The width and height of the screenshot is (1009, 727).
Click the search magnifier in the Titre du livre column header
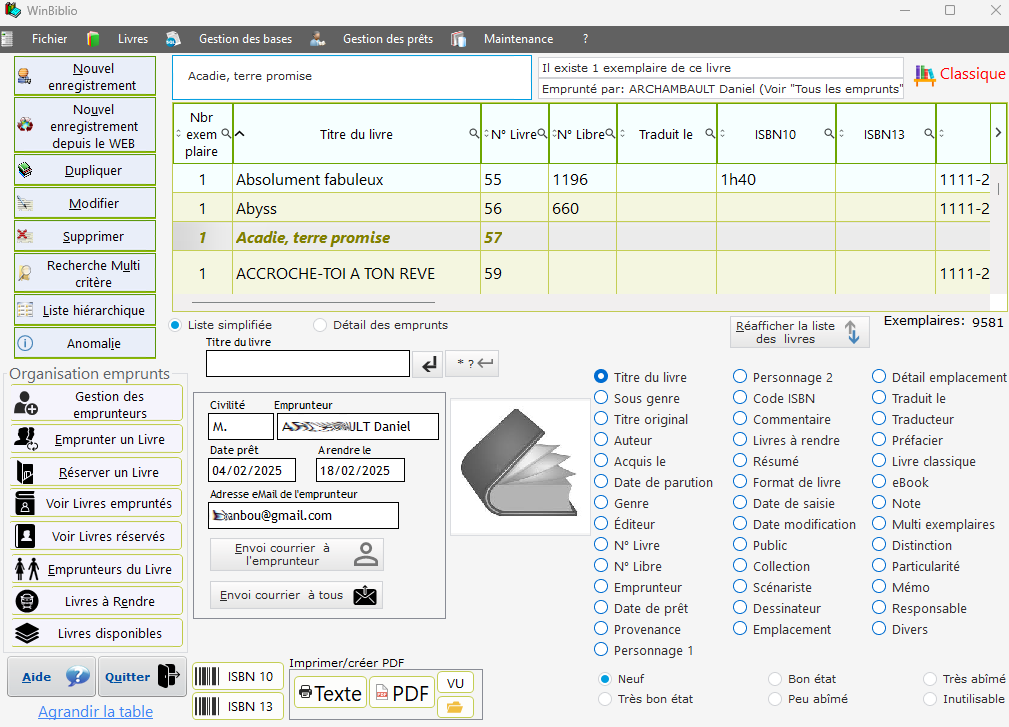coord(474,133)
